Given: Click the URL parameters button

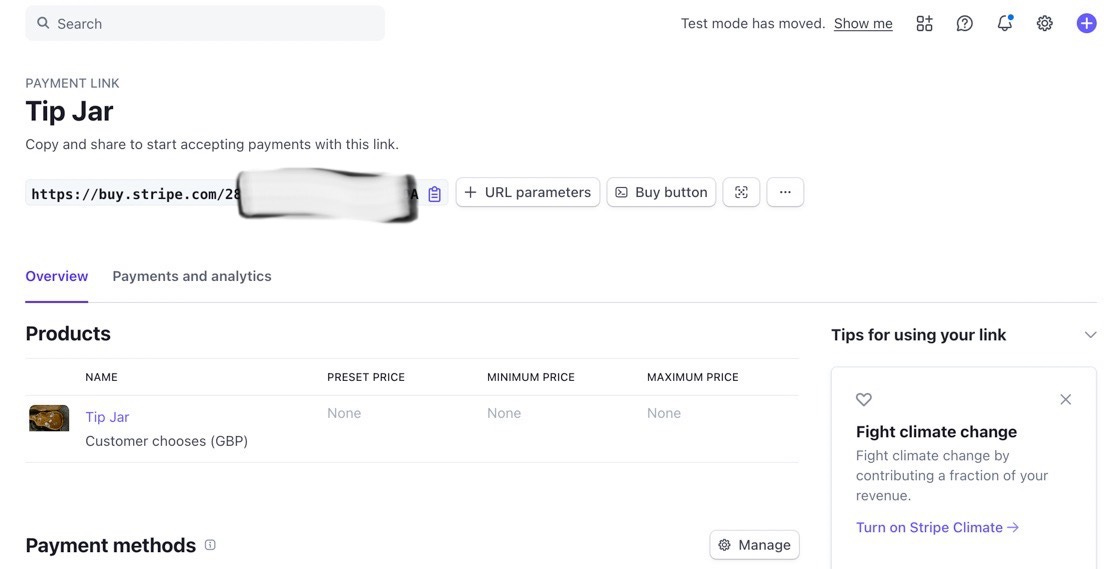Looking at the screenshot, I should point(528,192).
